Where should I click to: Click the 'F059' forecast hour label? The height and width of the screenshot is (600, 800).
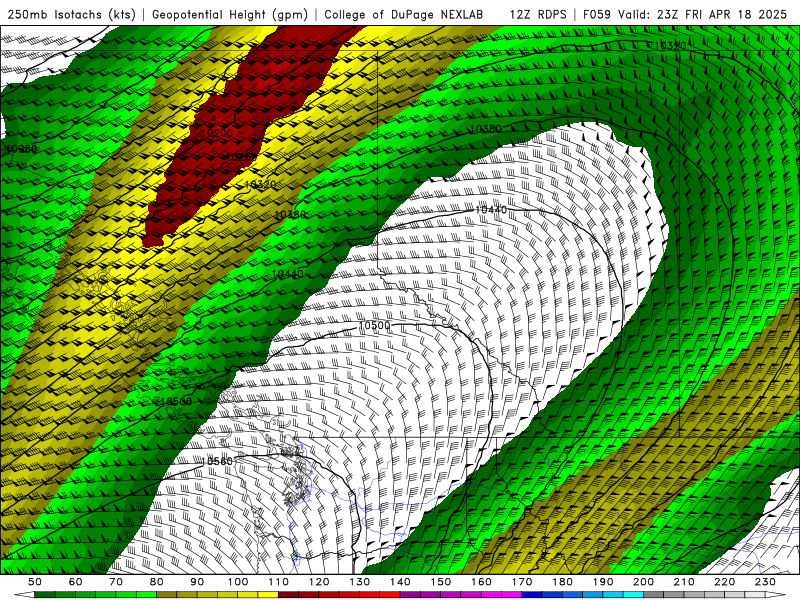tap(596, 14)
